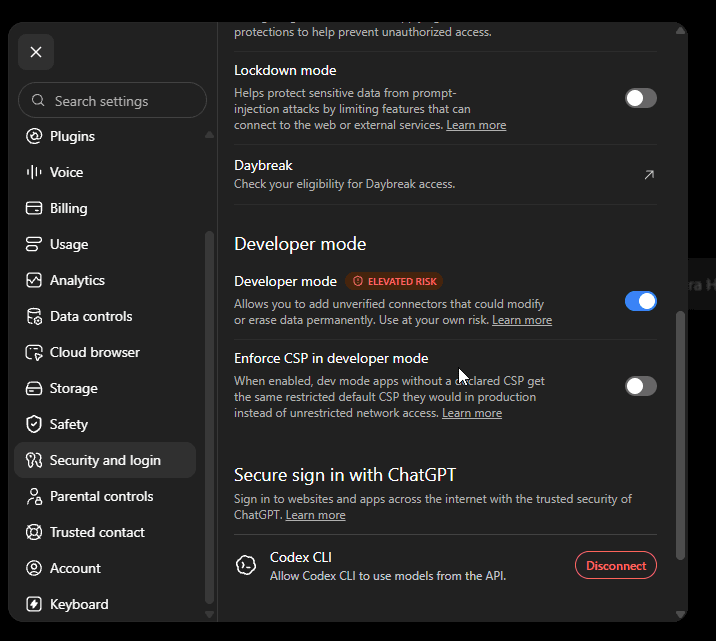The image size is (716, 641).
Task: Open Learn more under Secure sign in
Action: coord(316,515)
